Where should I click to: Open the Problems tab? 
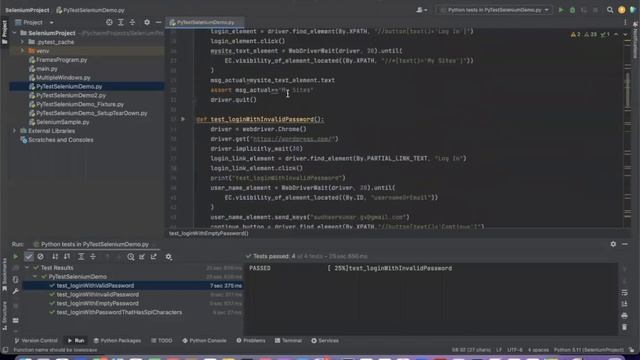click(251, 340)
